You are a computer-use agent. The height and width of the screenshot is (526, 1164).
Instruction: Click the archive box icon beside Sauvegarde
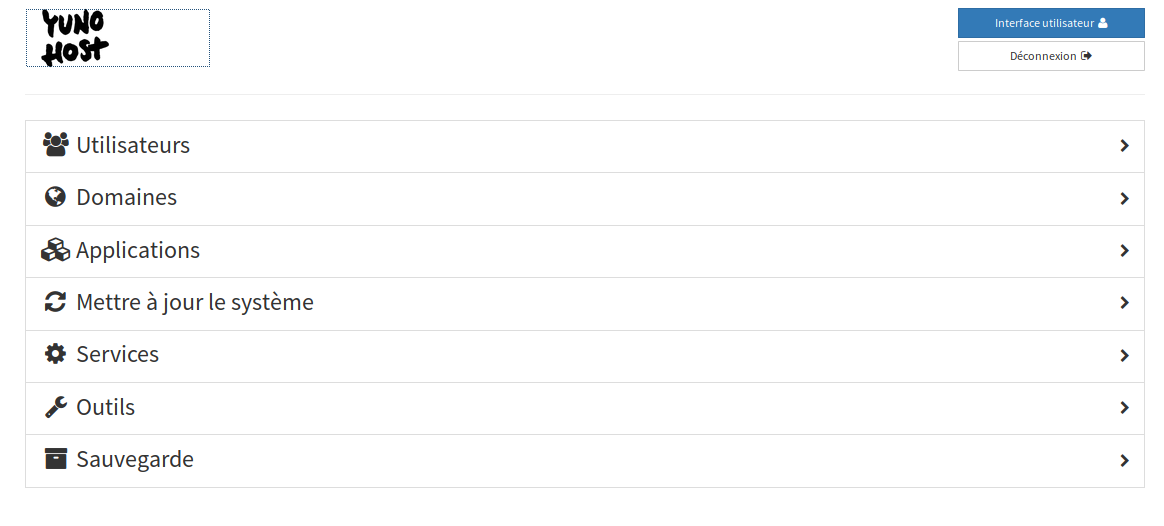[56, 458]
